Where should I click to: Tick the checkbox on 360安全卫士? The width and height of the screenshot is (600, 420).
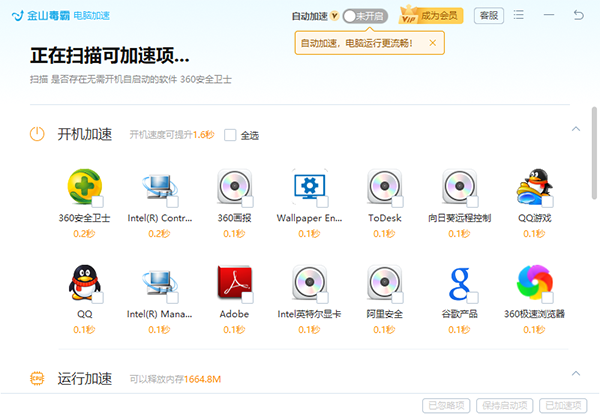tap(98, 202)
